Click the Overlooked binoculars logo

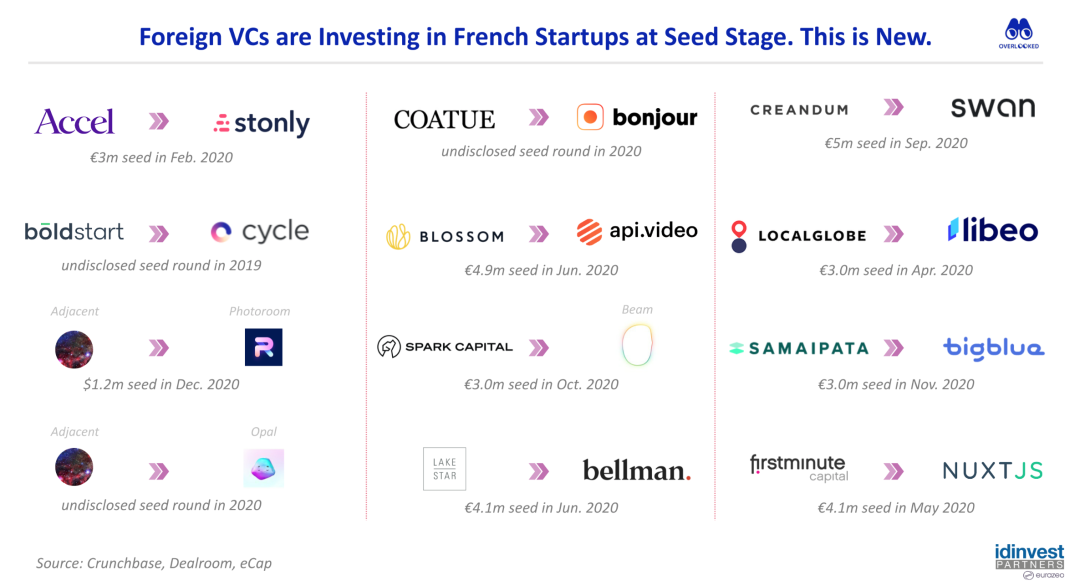click(x=1019, y=34)
